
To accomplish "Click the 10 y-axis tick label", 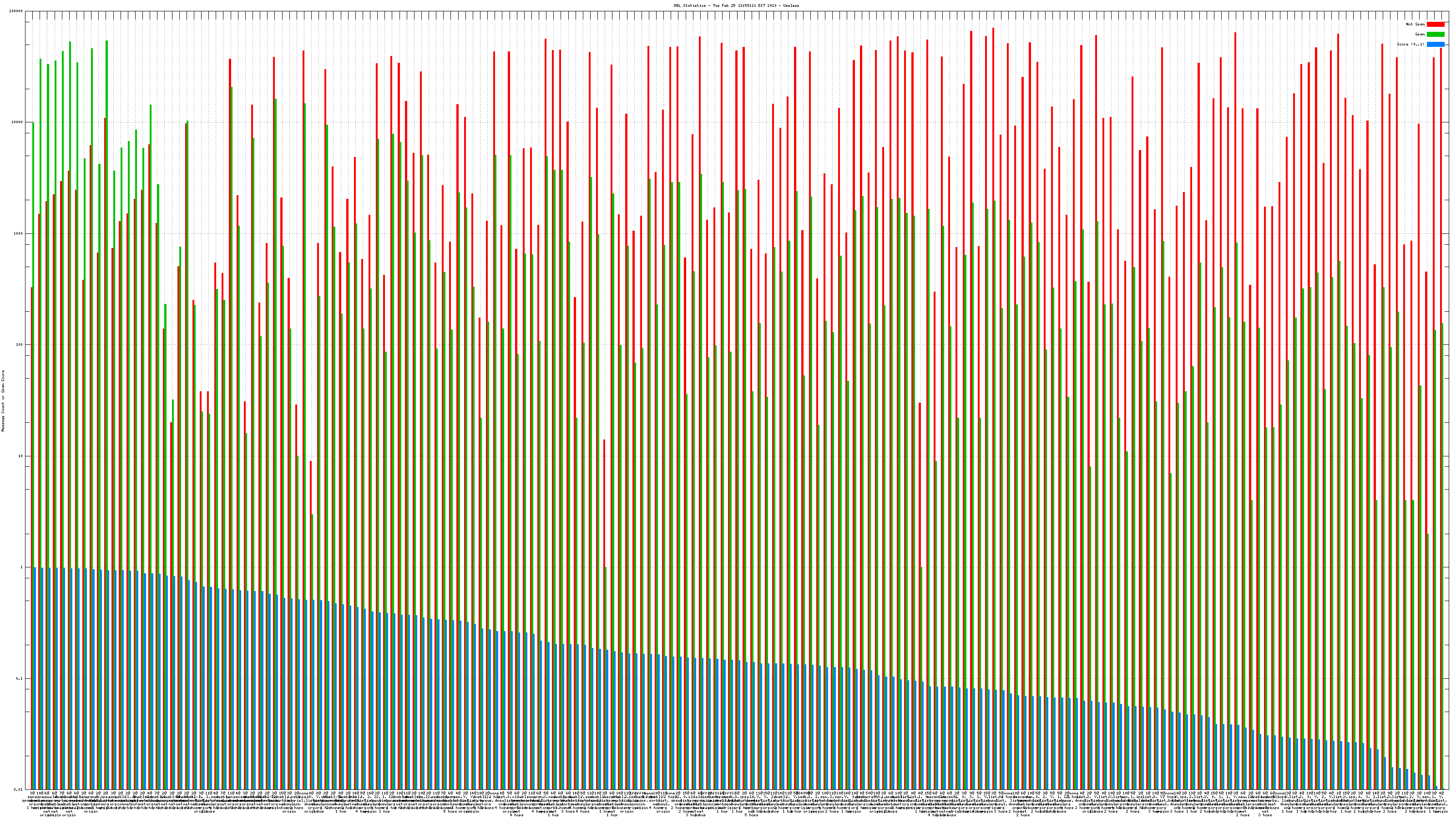I will (x=21, y=456).
